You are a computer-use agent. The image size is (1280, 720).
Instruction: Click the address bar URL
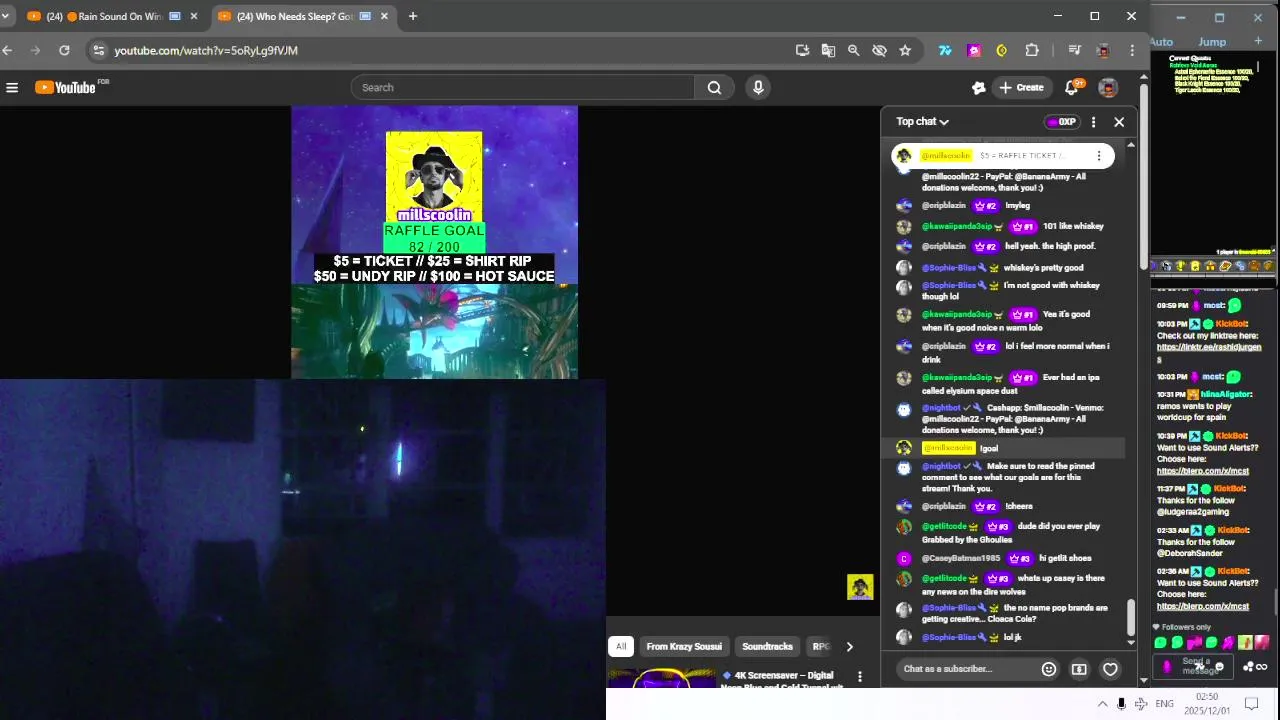click(x=206, y=50)
